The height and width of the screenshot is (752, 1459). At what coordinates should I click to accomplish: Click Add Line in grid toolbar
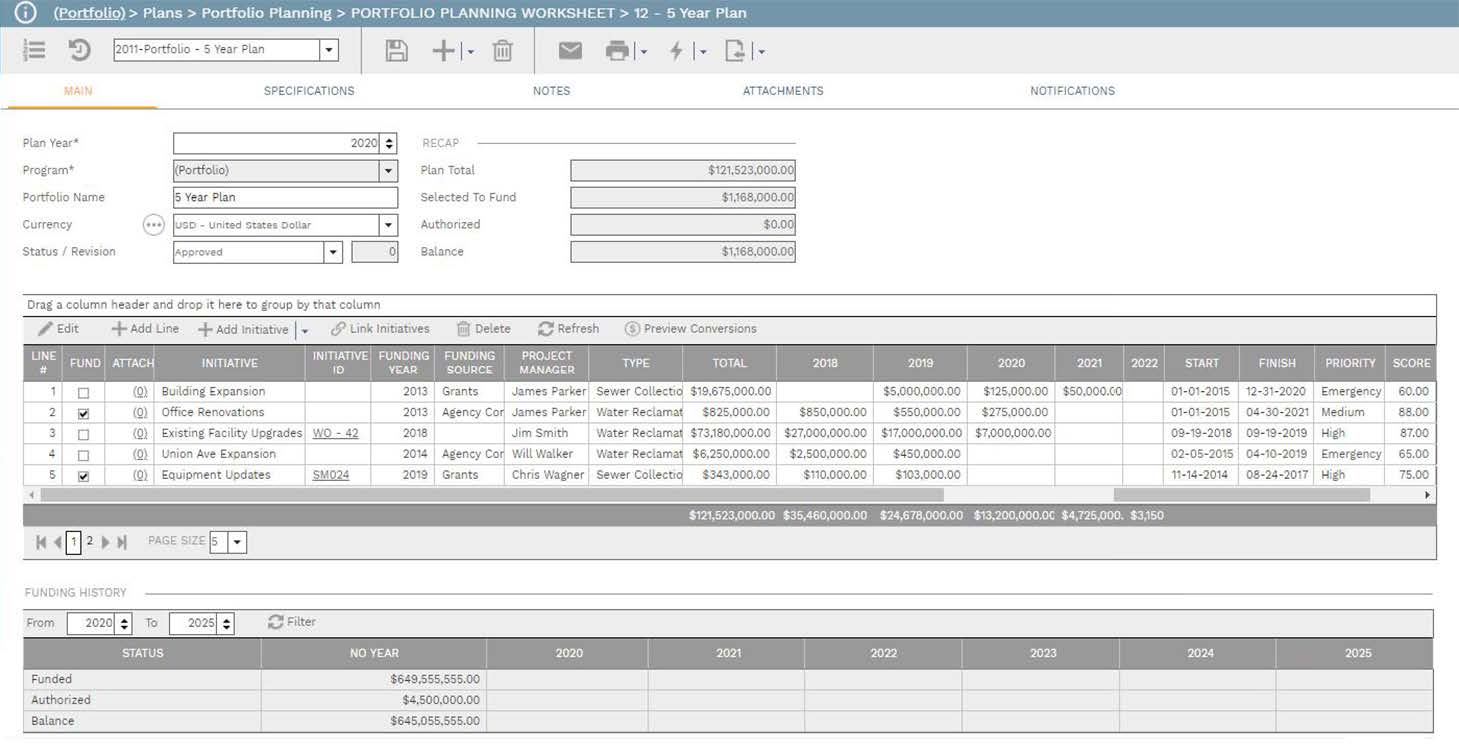145,329
